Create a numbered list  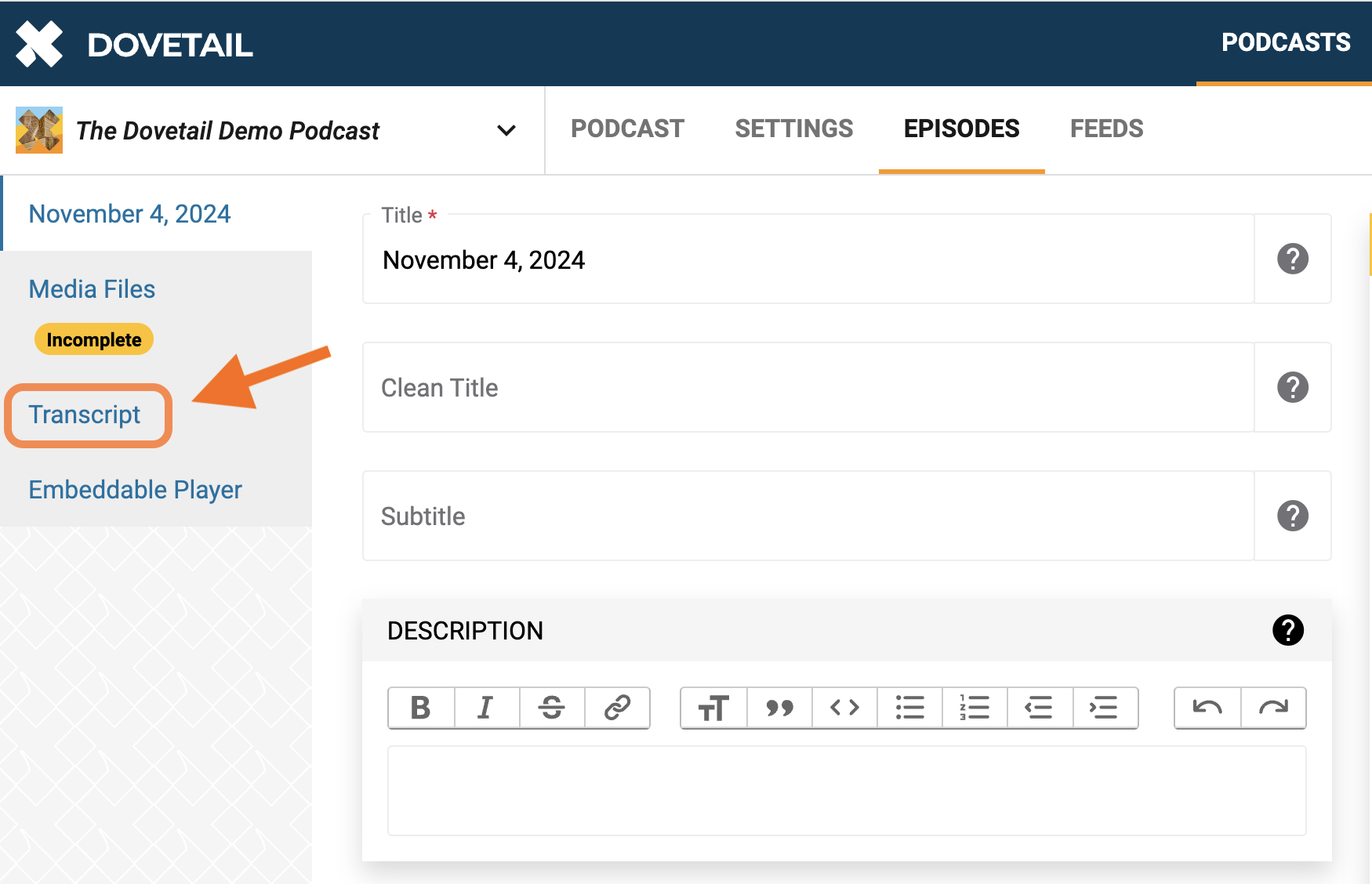click(975, 708)
